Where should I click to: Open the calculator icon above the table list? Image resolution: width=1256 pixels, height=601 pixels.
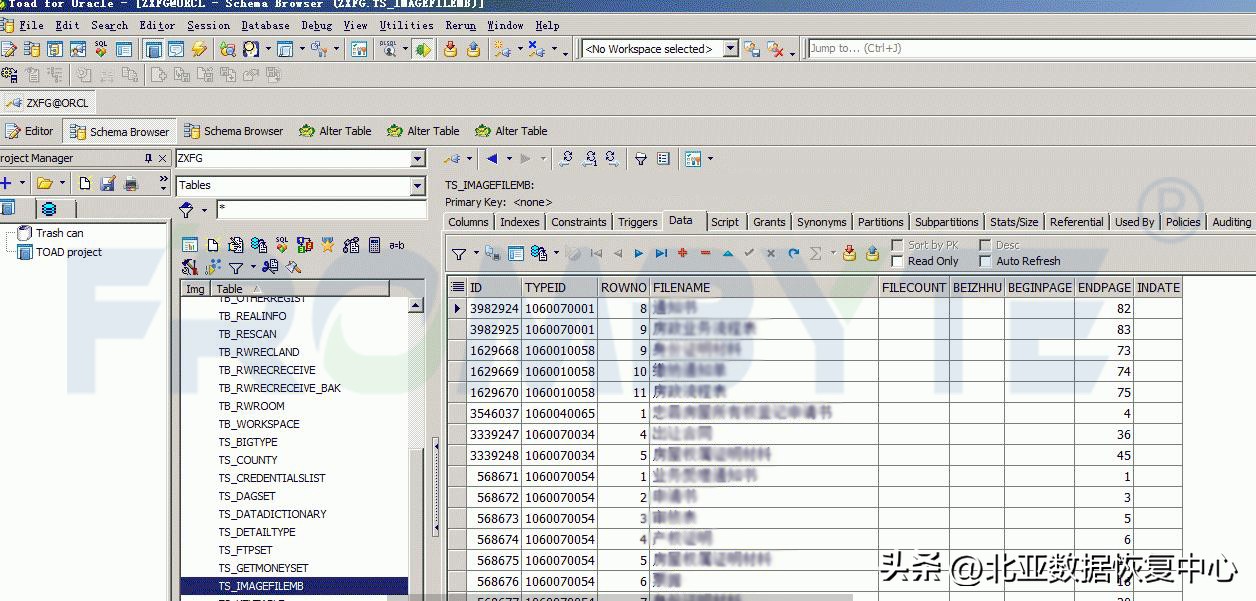(x=374, y=245)
